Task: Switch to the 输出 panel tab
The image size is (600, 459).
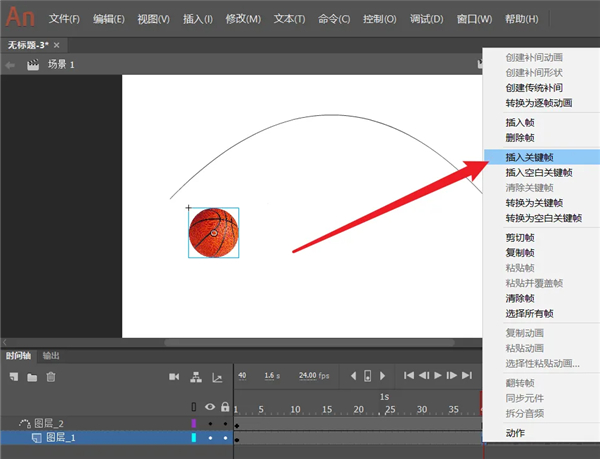Action: (x=51, y=355)
